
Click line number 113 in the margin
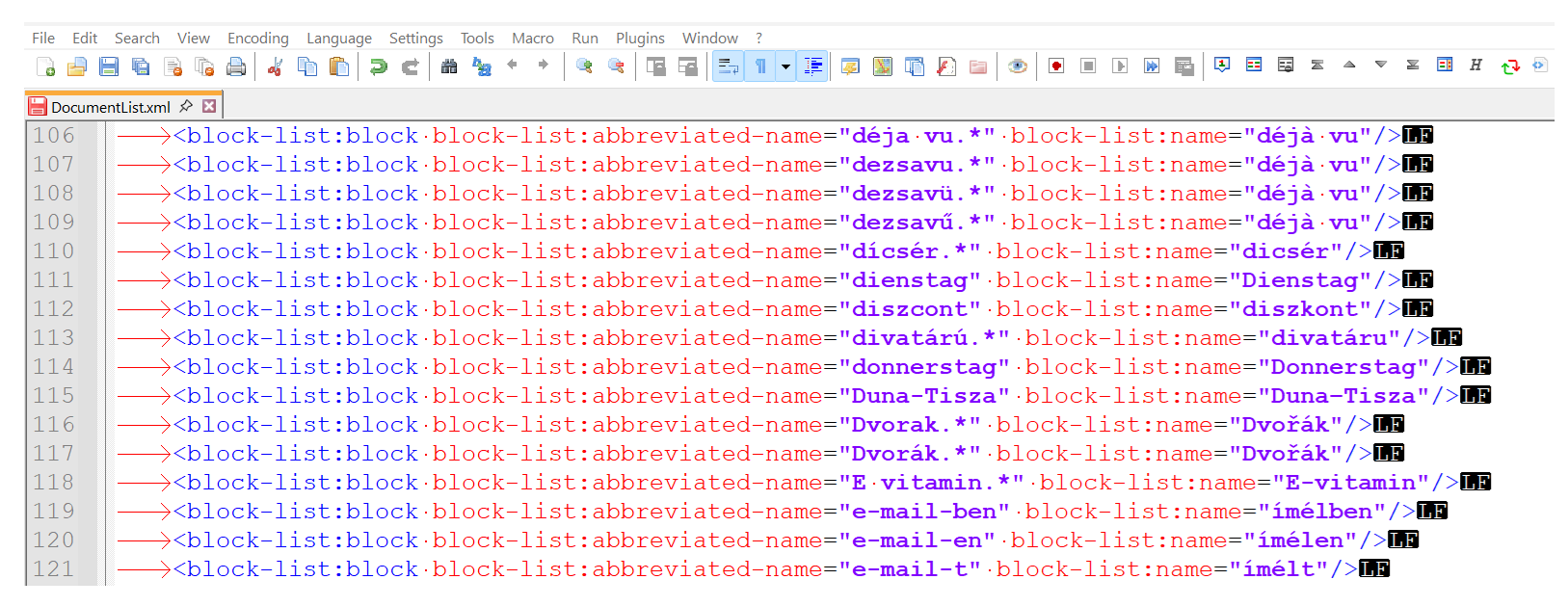coord(54,338)
